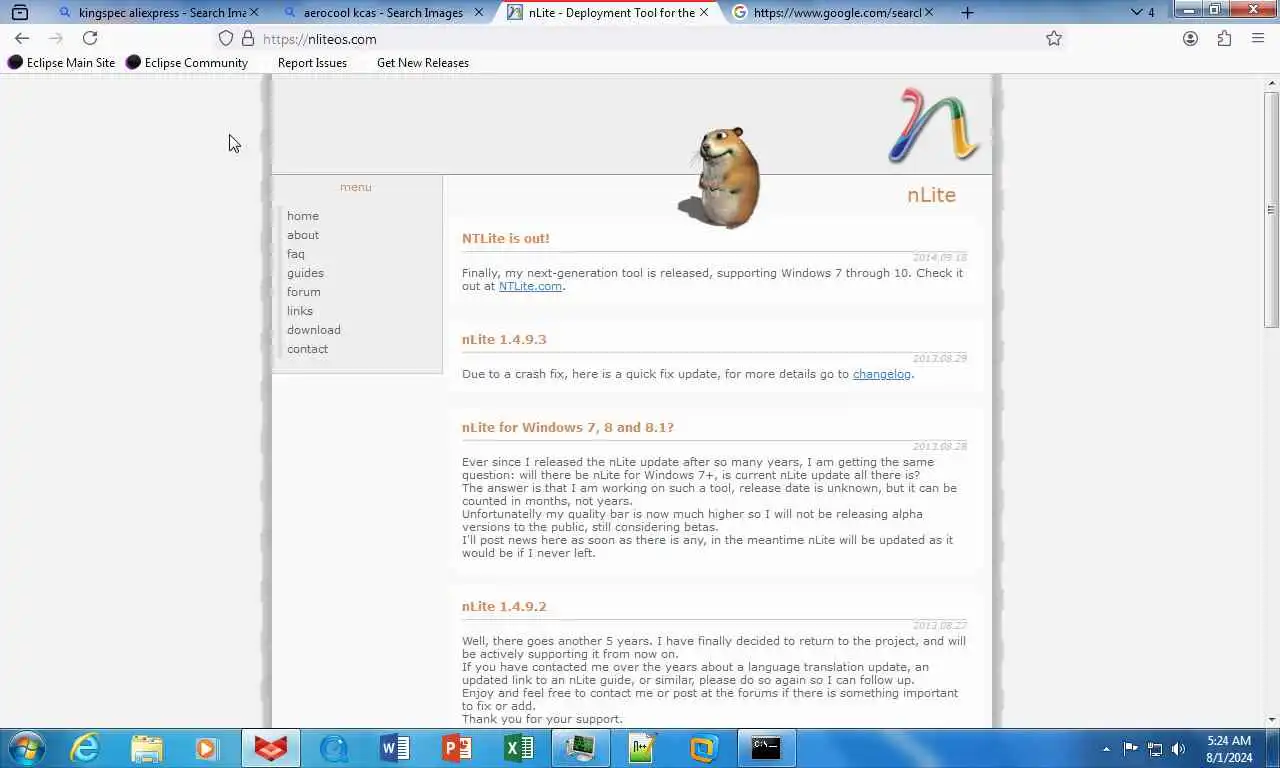The height and width of the screenshot is (768, 1280).
Task: Close the aerocool kcas tab
Action: point(479,12)
